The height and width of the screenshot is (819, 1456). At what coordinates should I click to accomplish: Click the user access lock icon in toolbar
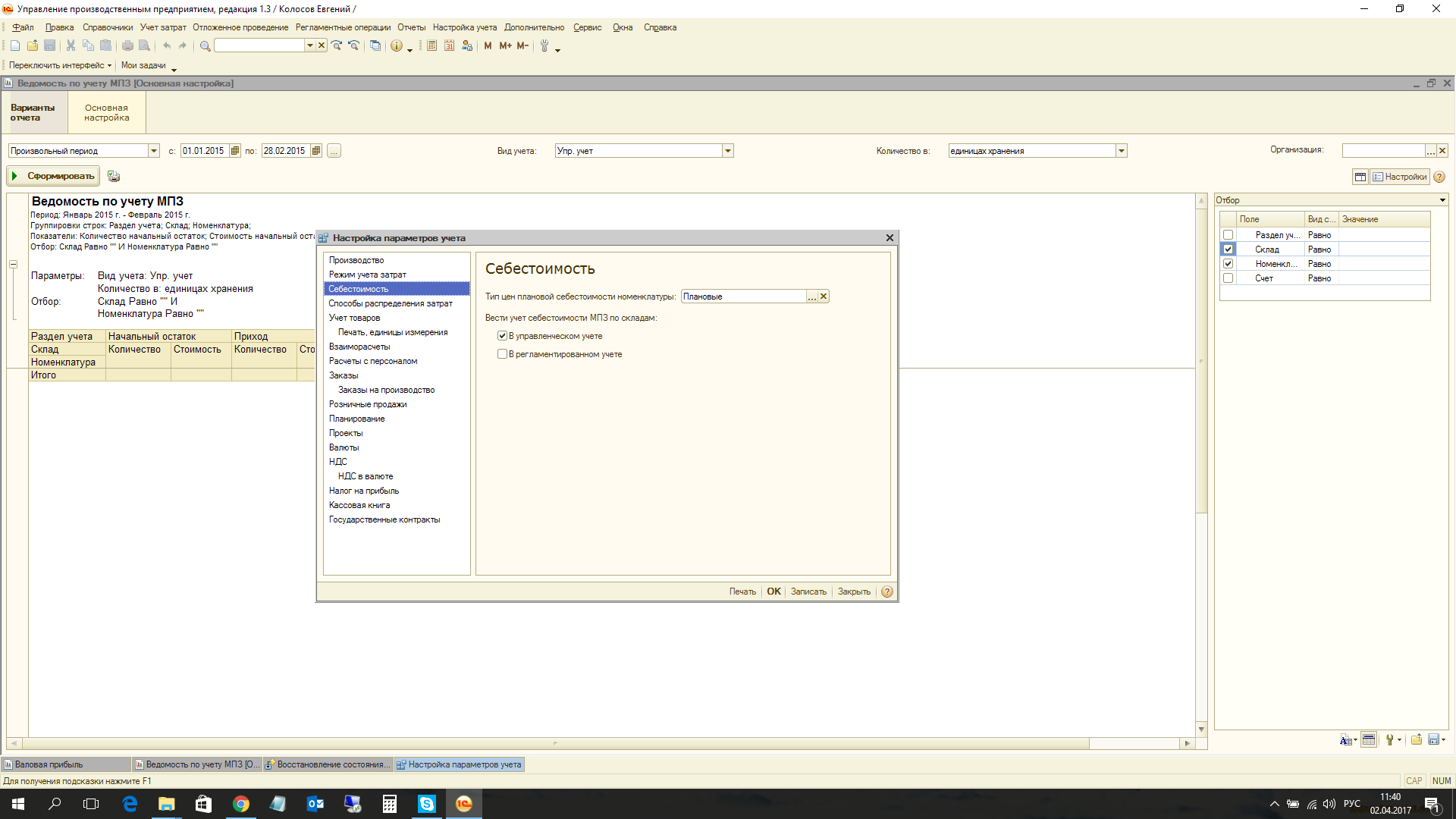[467, 46]
